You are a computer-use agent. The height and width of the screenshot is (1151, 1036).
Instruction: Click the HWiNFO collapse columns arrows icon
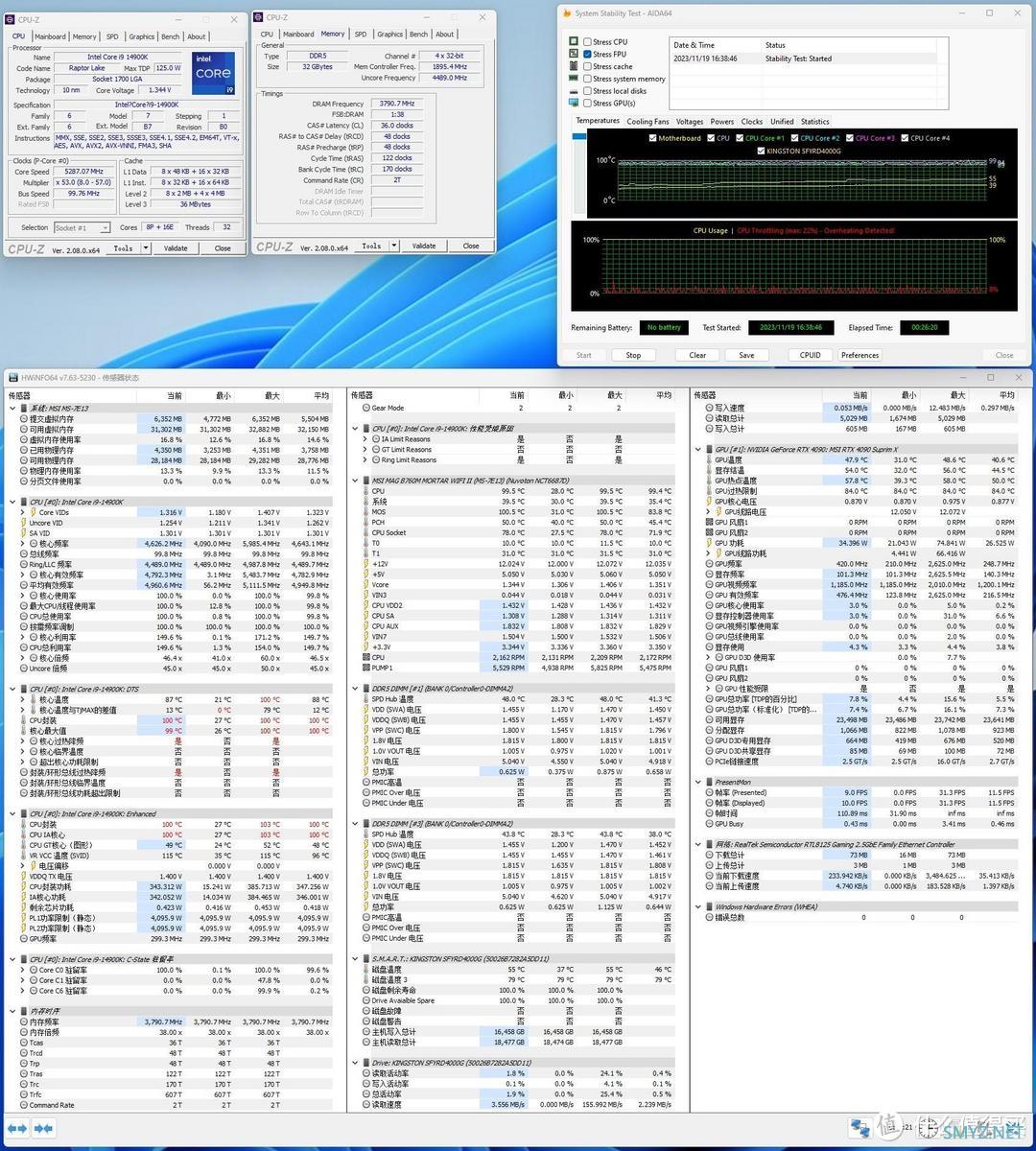coord(43,1129)
